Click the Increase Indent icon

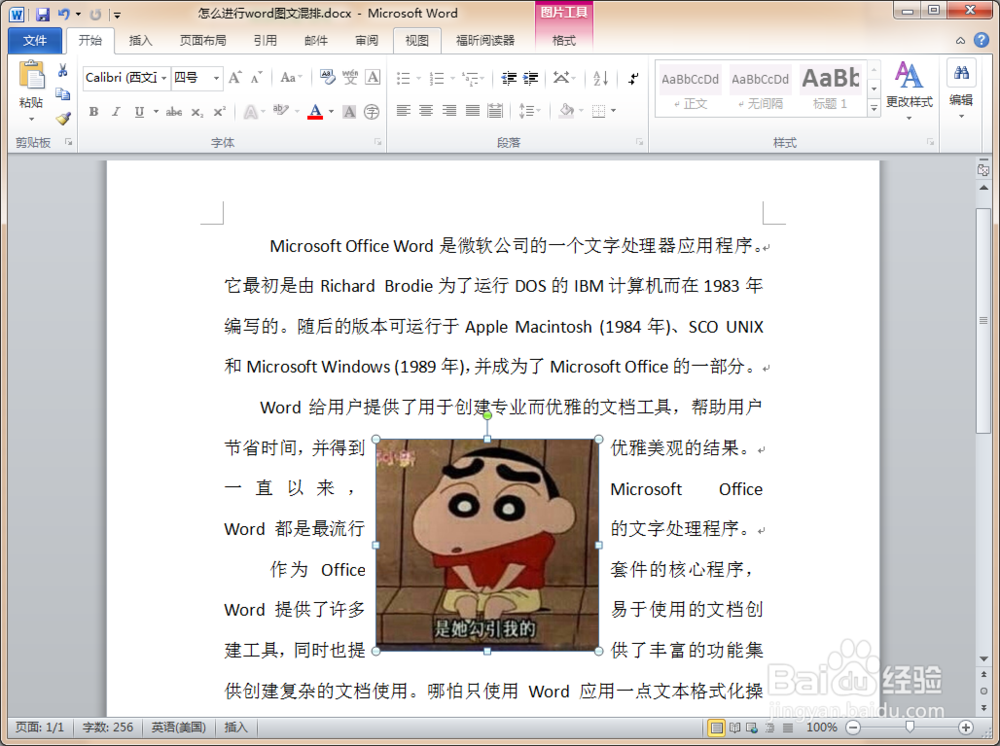531,78
